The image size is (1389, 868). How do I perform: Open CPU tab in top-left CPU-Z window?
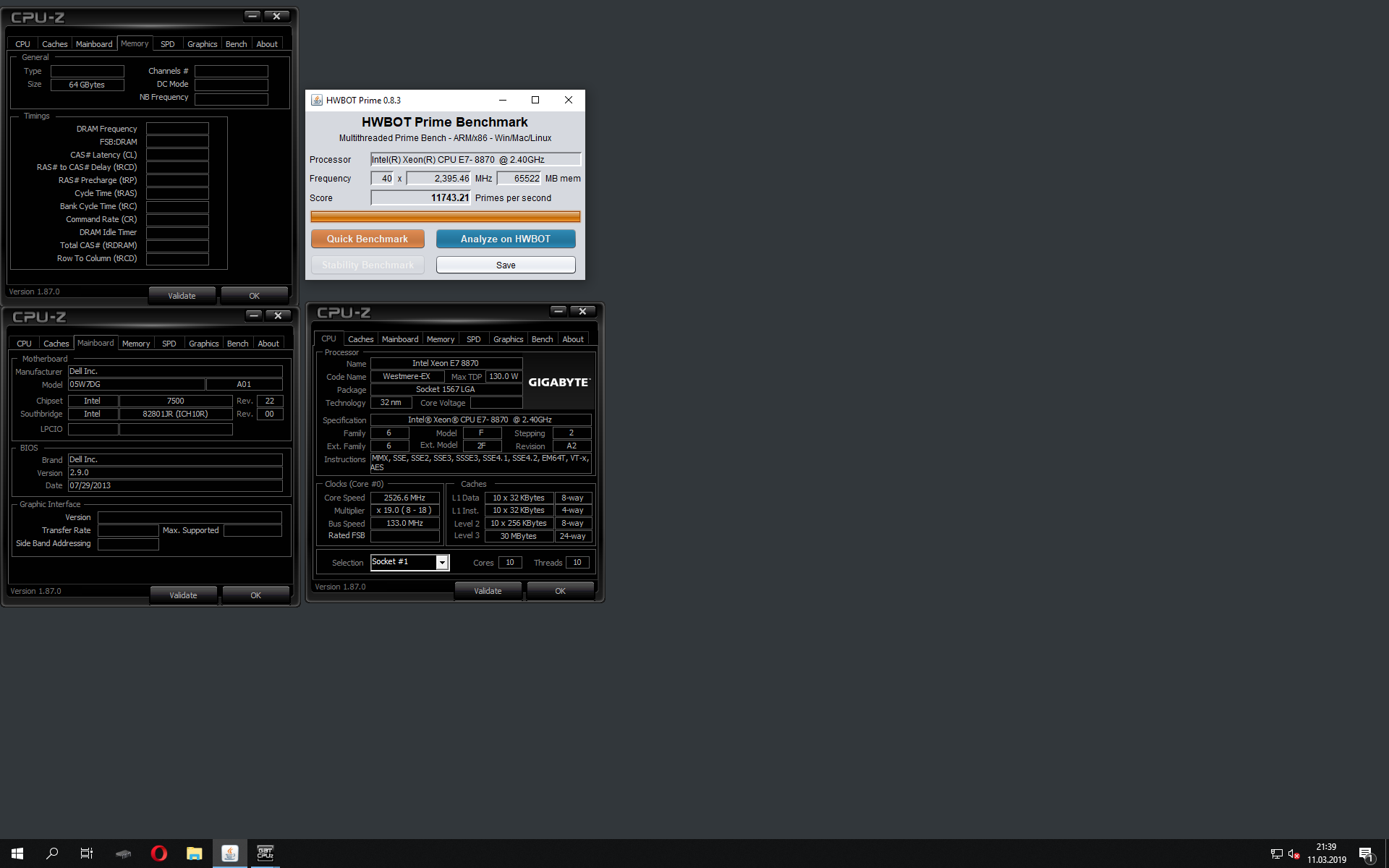23,44
